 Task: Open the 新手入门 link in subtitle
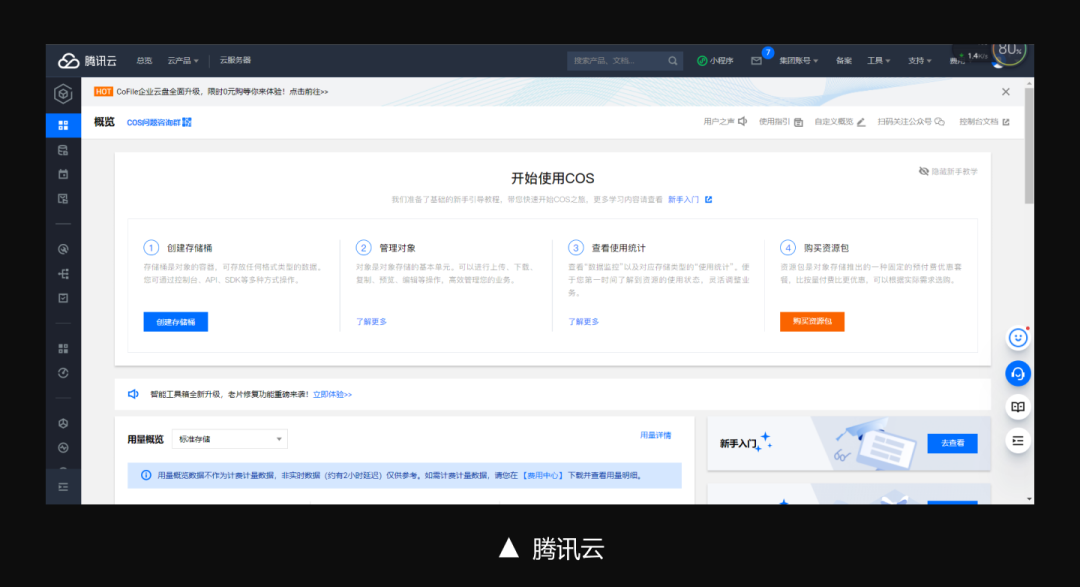tap(683, 200)
